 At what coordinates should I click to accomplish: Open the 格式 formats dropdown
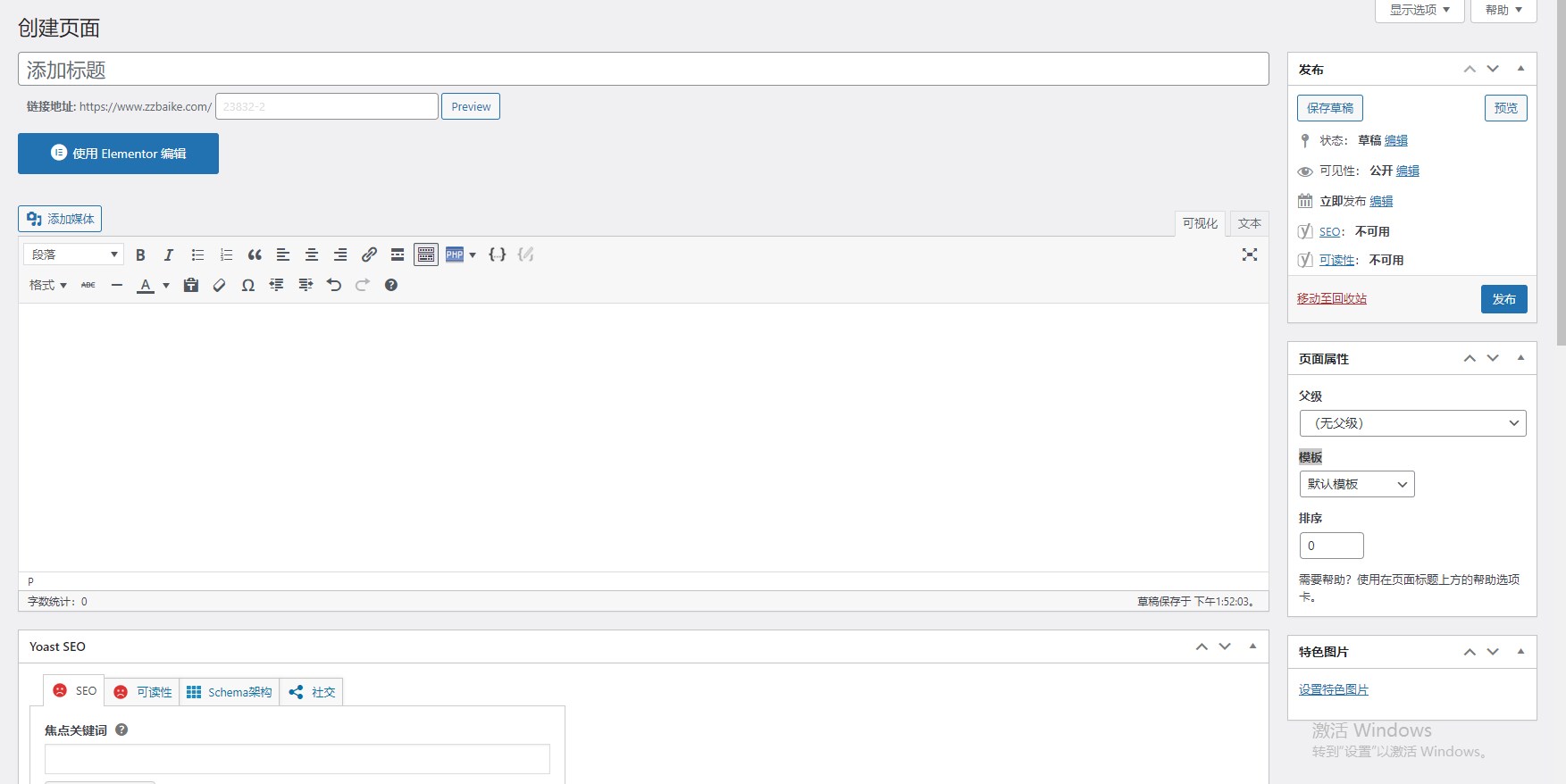[x=48, y=286]
